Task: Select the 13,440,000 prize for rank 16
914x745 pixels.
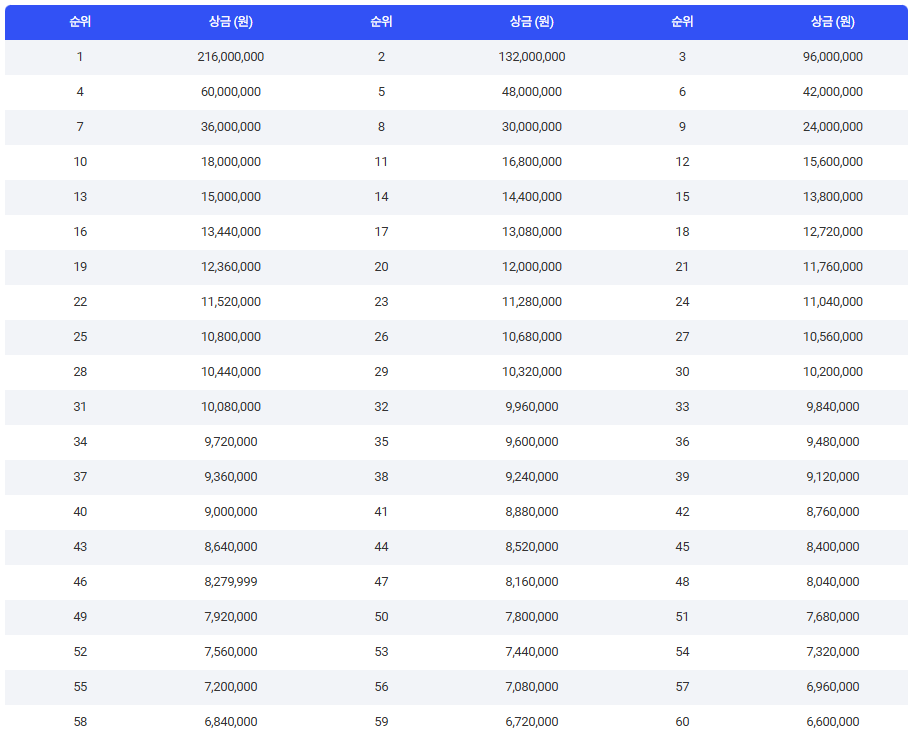Action: tap(231, 232)
